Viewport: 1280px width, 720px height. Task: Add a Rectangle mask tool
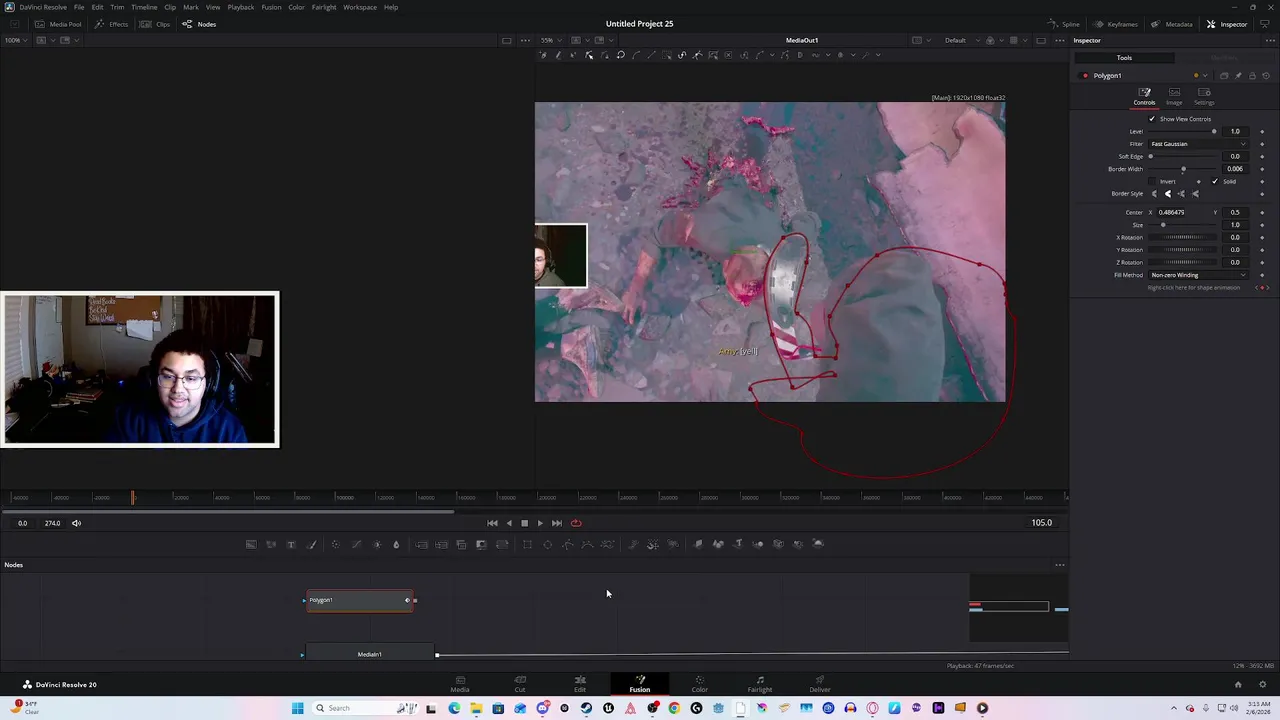click(x=527, y=544)
